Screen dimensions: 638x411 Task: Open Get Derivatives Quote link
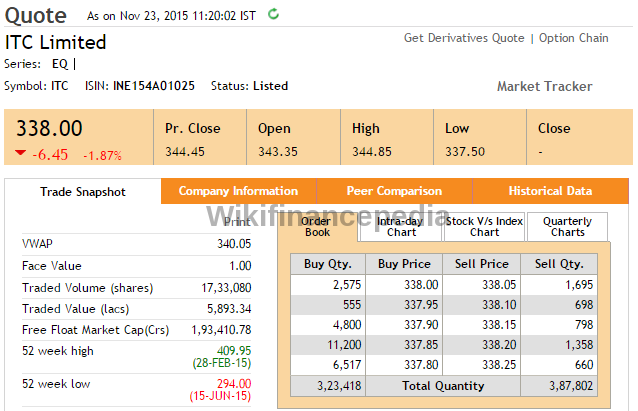(x=464, y=38)
